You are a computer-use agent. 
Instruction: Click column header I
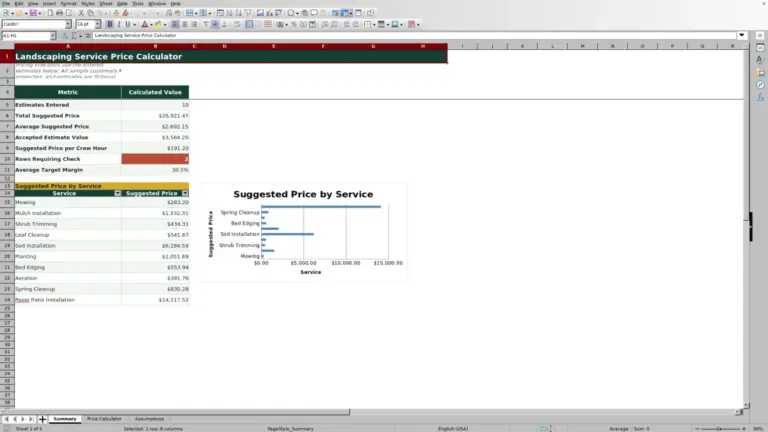(x=462, y=46)
